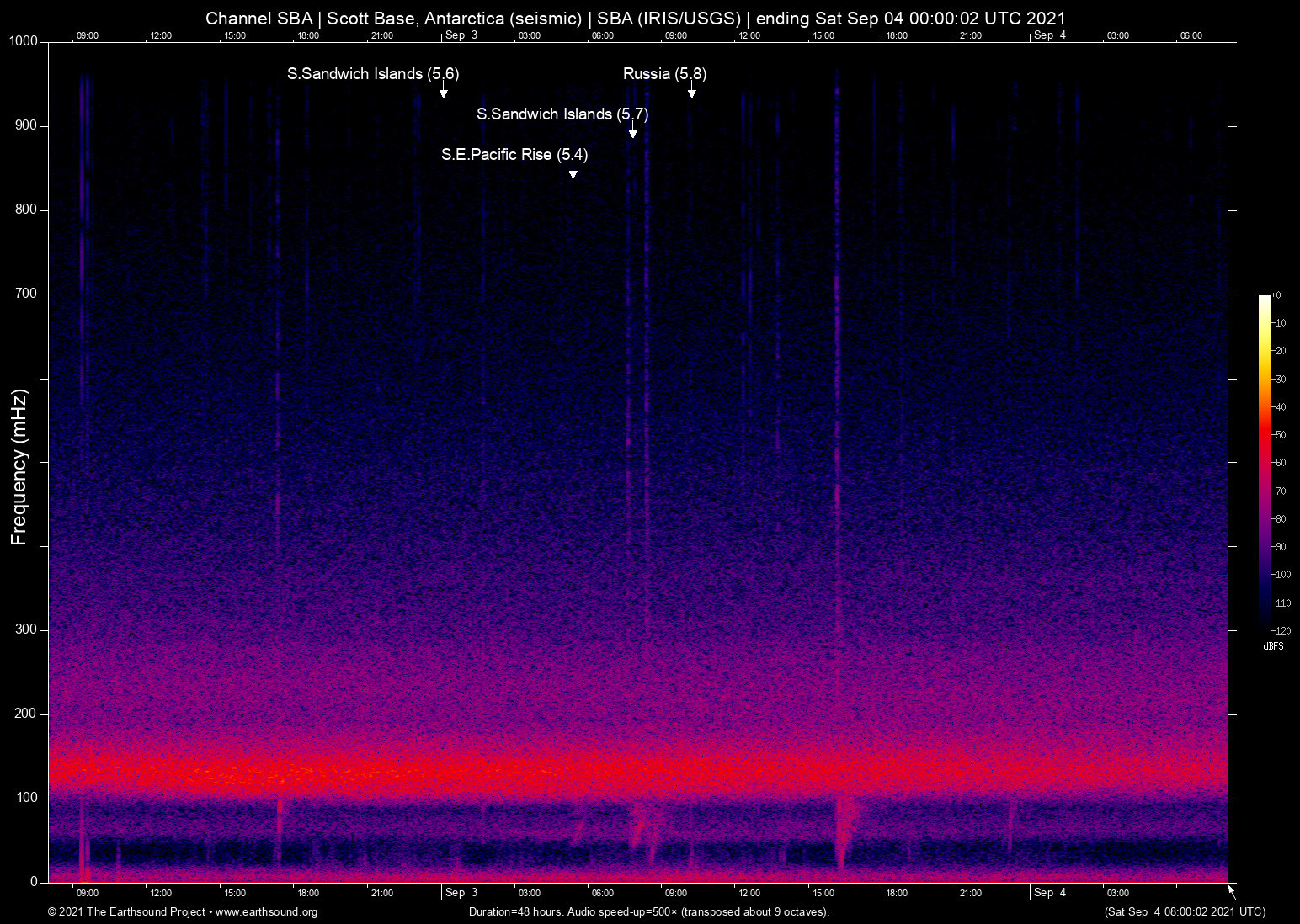Click the S.Sandwich Islands (5.7) annotation text
The image size is (1300, 924).
(562, 114)
